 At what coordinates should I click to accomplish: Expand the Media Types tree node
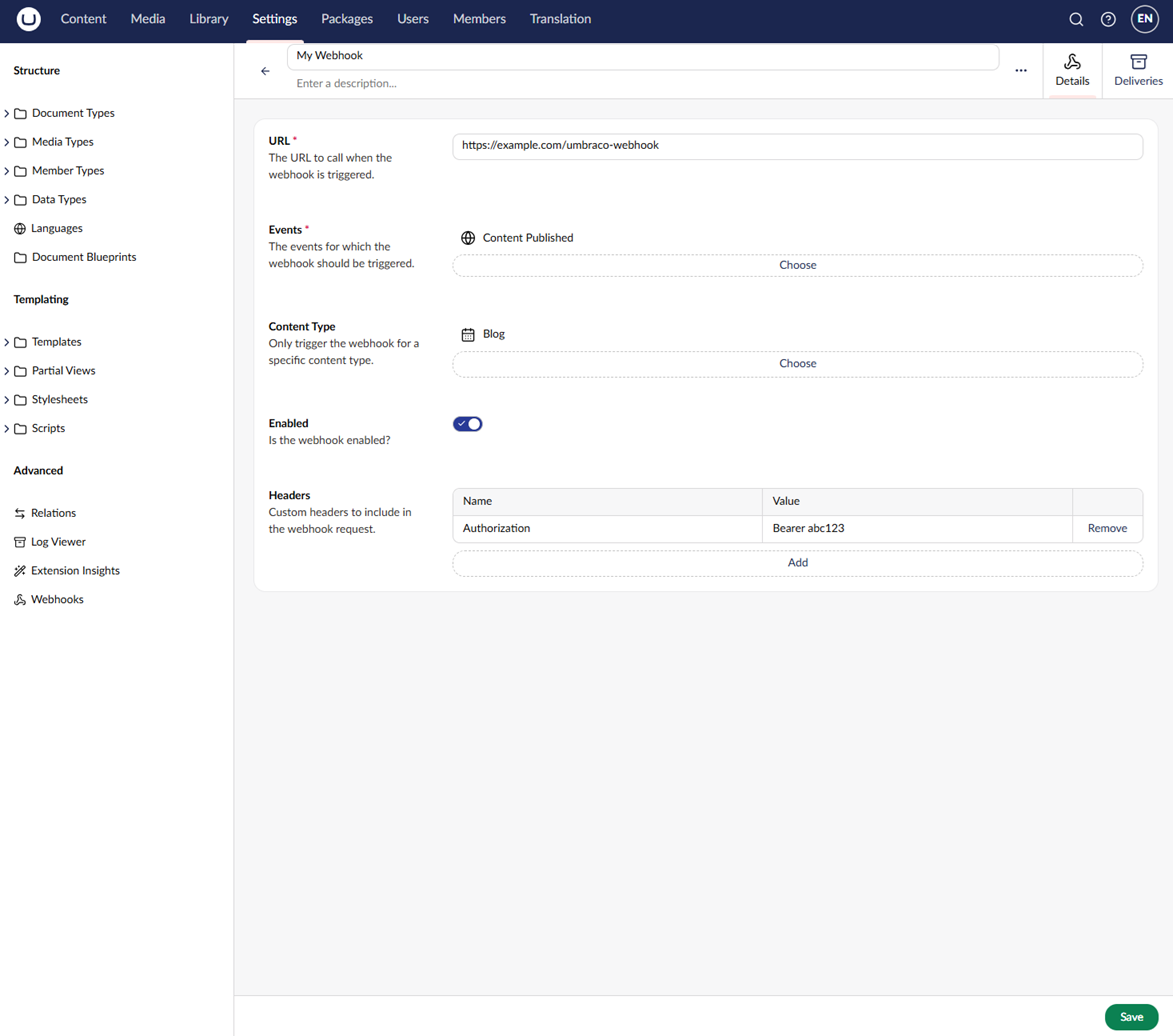(x=7, y=142)
